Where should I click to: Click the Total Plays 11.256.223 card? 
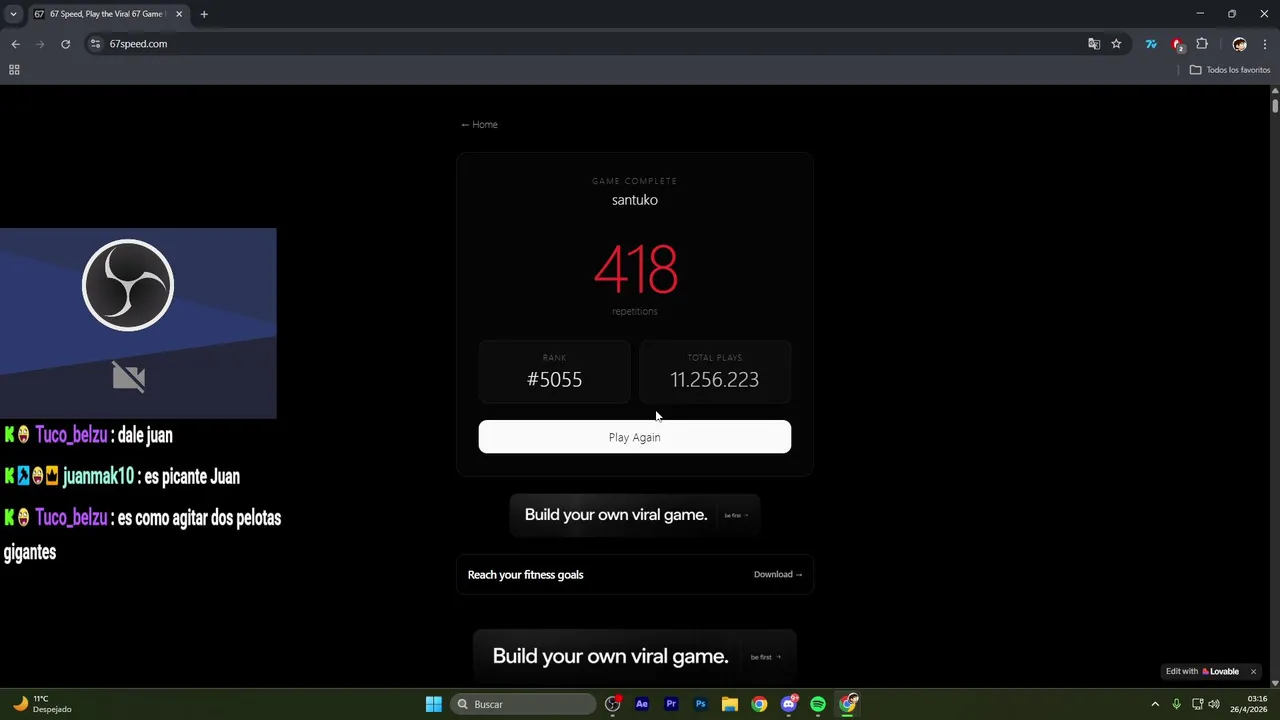[x=715, y=372]
